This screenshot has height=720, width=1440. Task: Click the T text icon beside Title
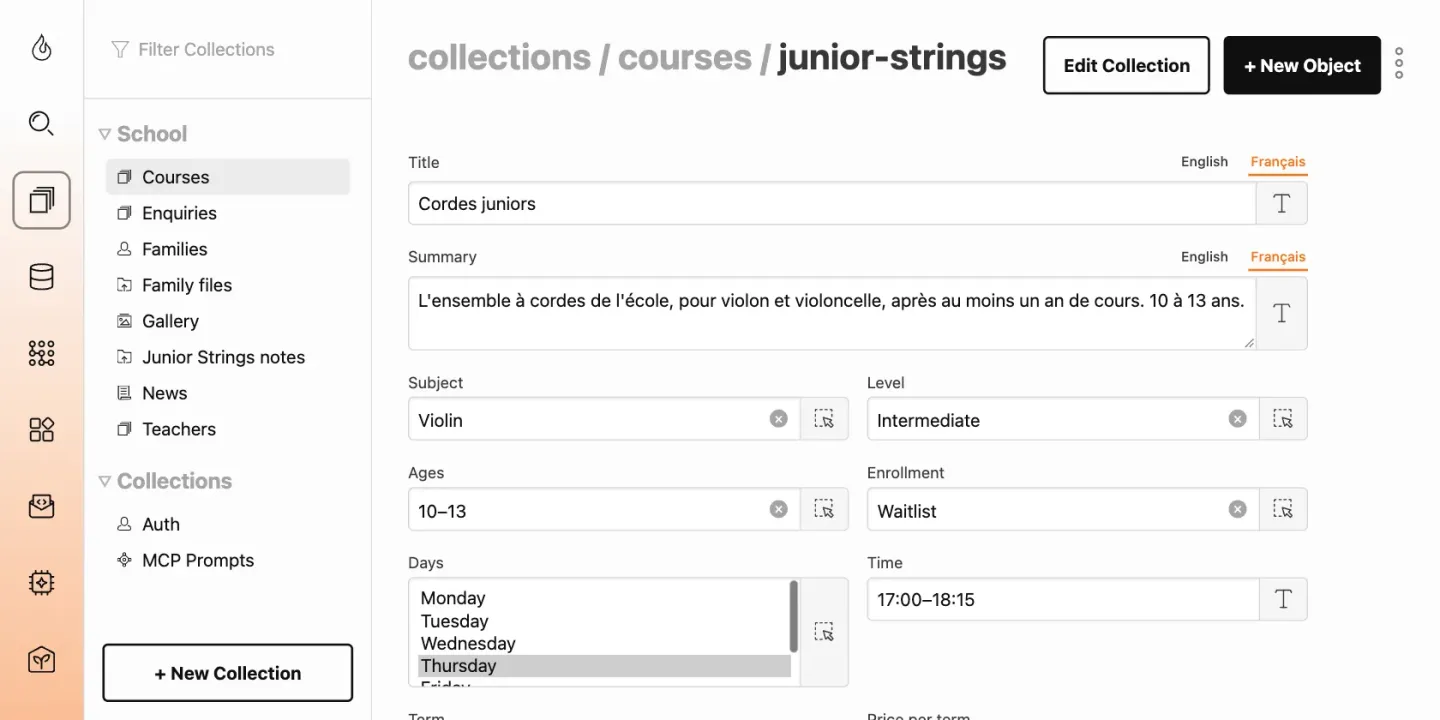(x=1282, y=203)
